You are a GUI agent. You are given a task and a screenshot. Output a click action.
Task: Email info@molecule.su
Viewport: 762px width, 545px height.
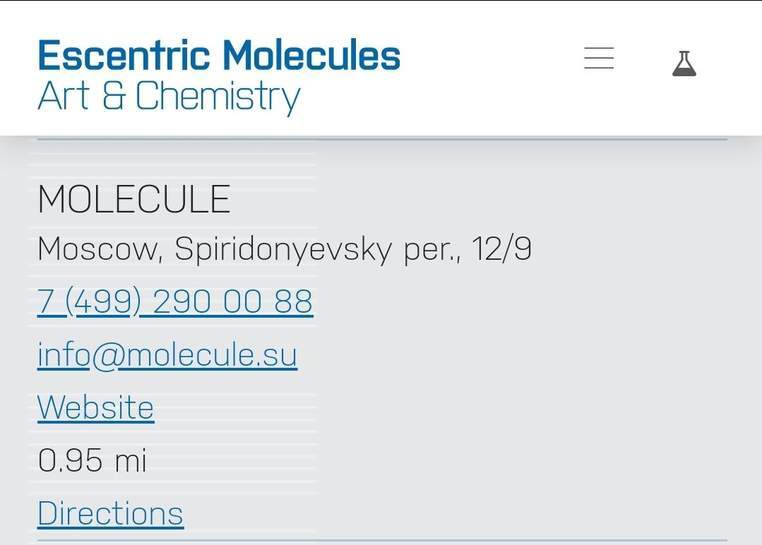click(x=167, y=355)
